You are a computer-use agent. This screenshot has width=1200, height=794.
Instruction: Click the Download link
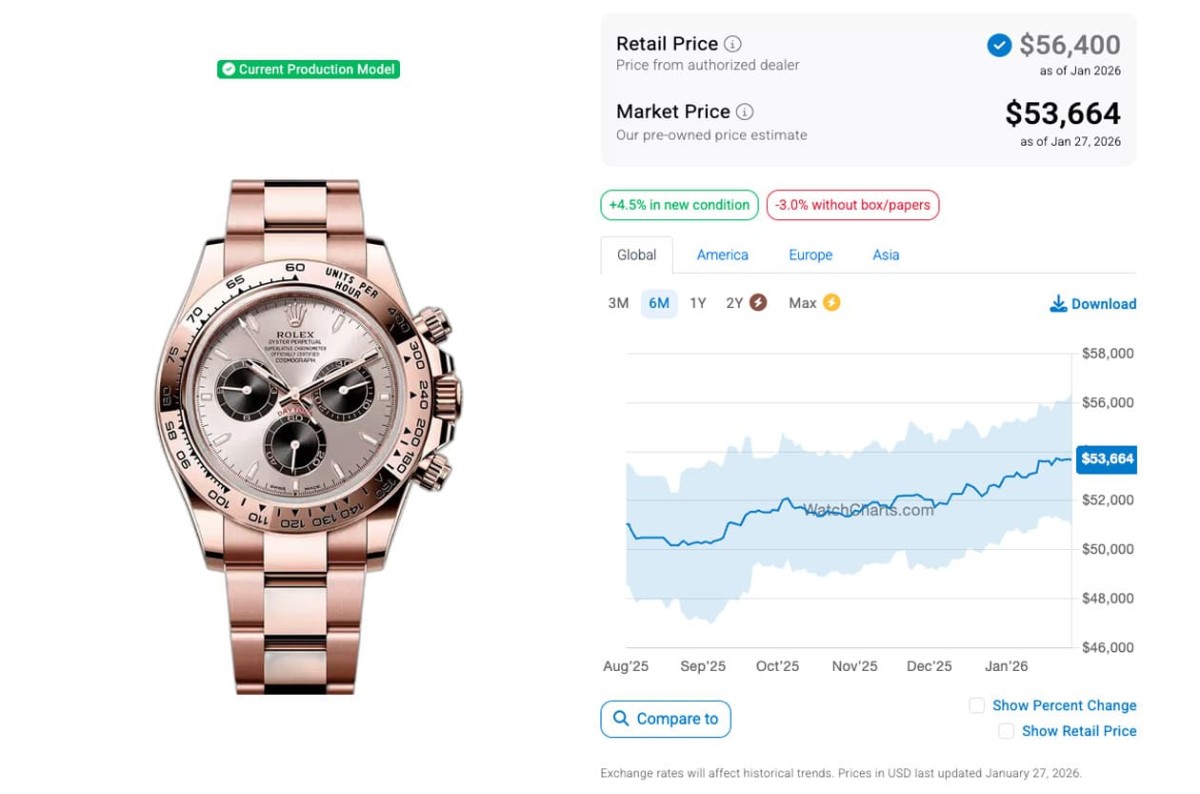pos(1103,304)
